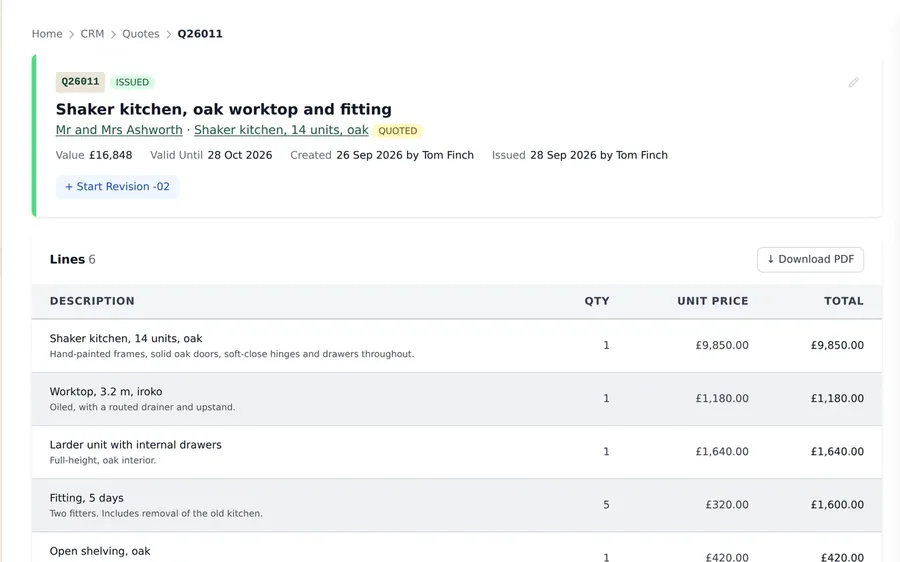Screen dimensions: 900x562
Task: Click 'Created 26 Sep 2026 by Tom Finch'
Action: coord(382,155)
